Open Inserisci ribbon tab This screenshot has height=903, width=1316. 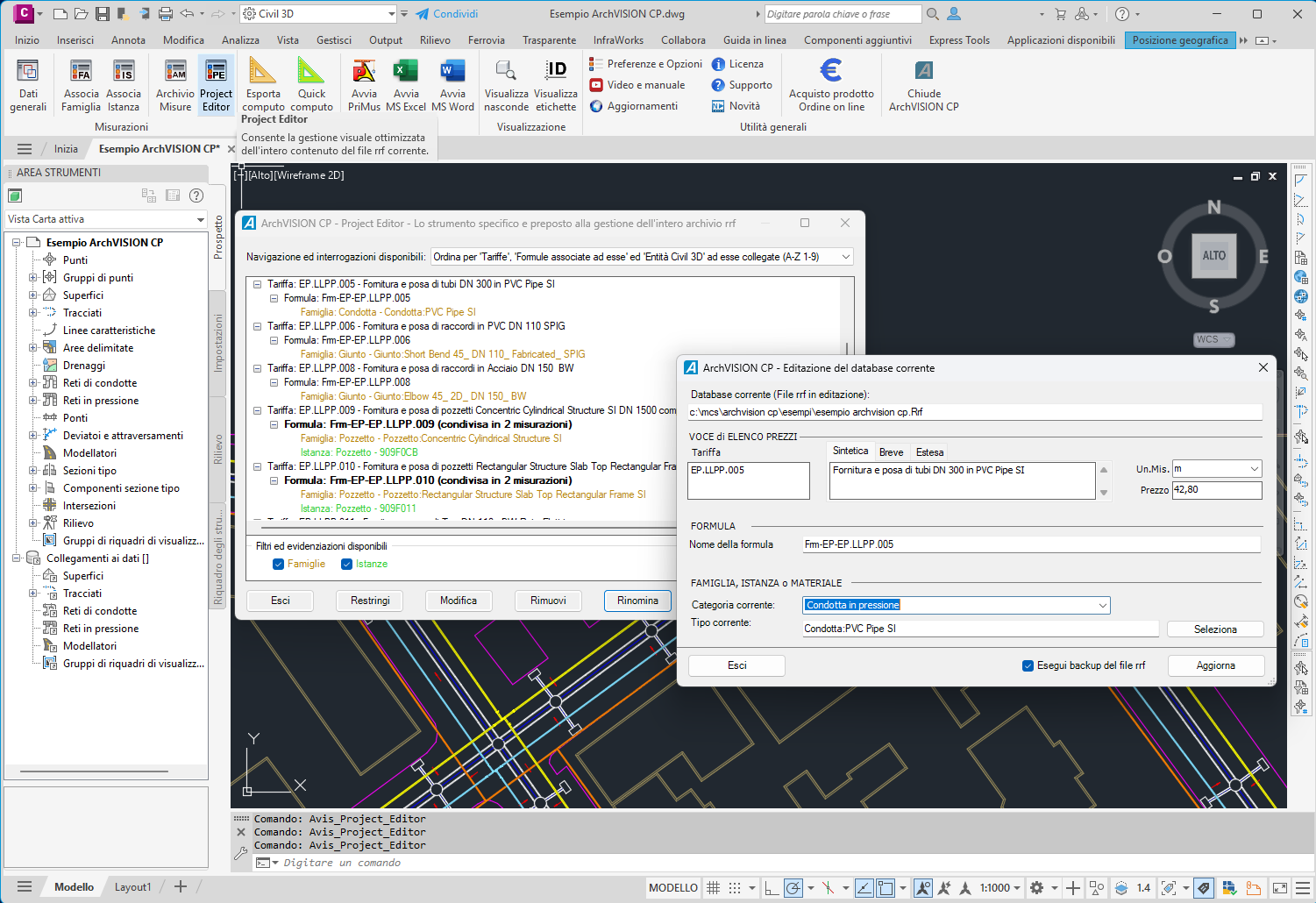(75, 40)
